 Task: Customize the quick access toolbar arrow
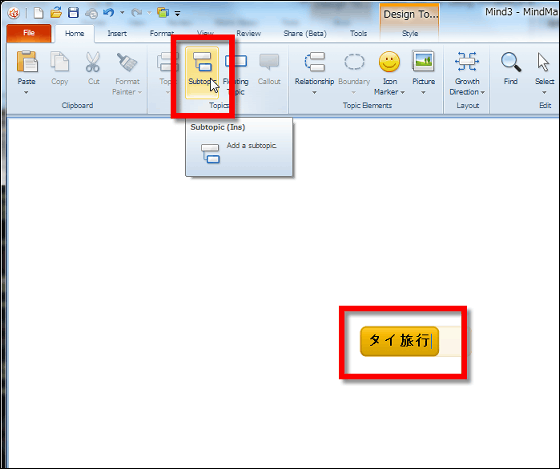pos(178,14)
